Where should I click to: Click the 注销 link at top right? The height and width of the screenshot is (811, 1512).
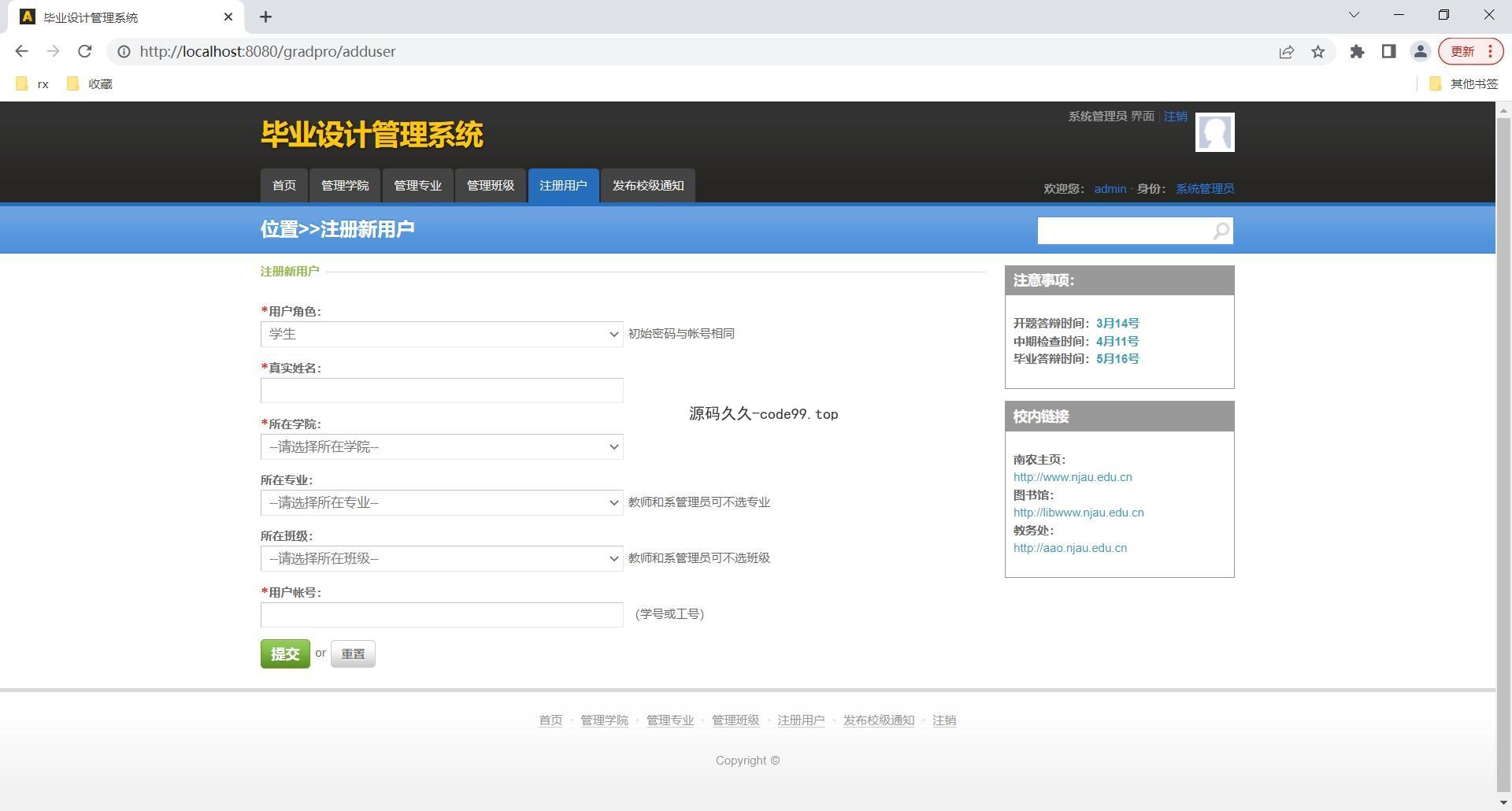click(1175, 116)
